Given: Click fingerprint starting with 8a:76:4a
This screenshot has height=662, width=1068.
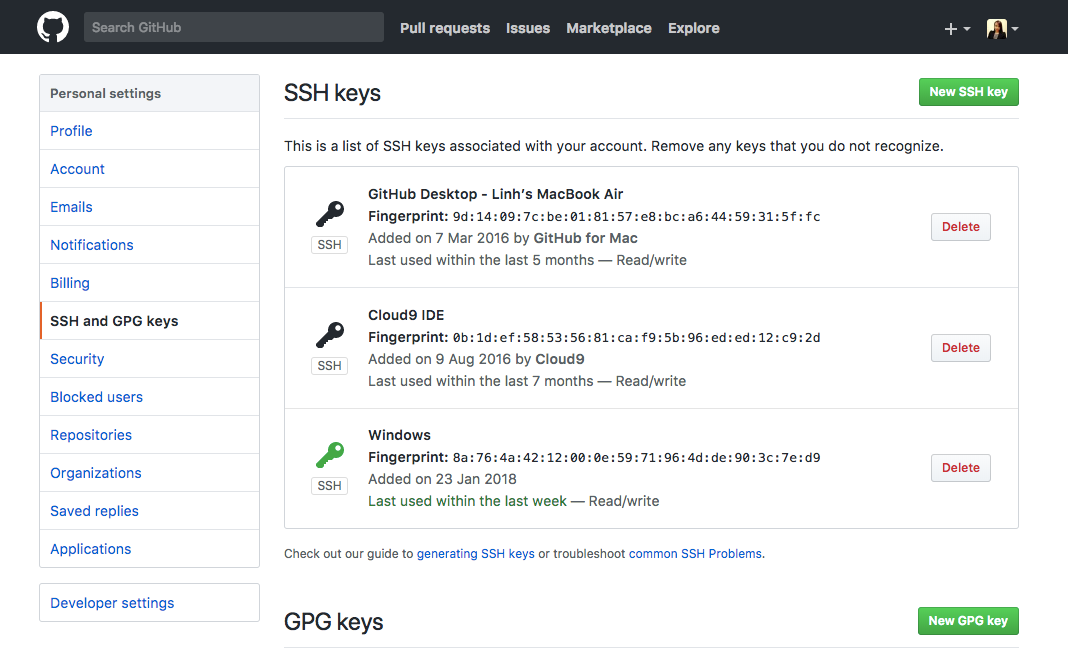Looking at the screenshot, I should tap(636, 458).
